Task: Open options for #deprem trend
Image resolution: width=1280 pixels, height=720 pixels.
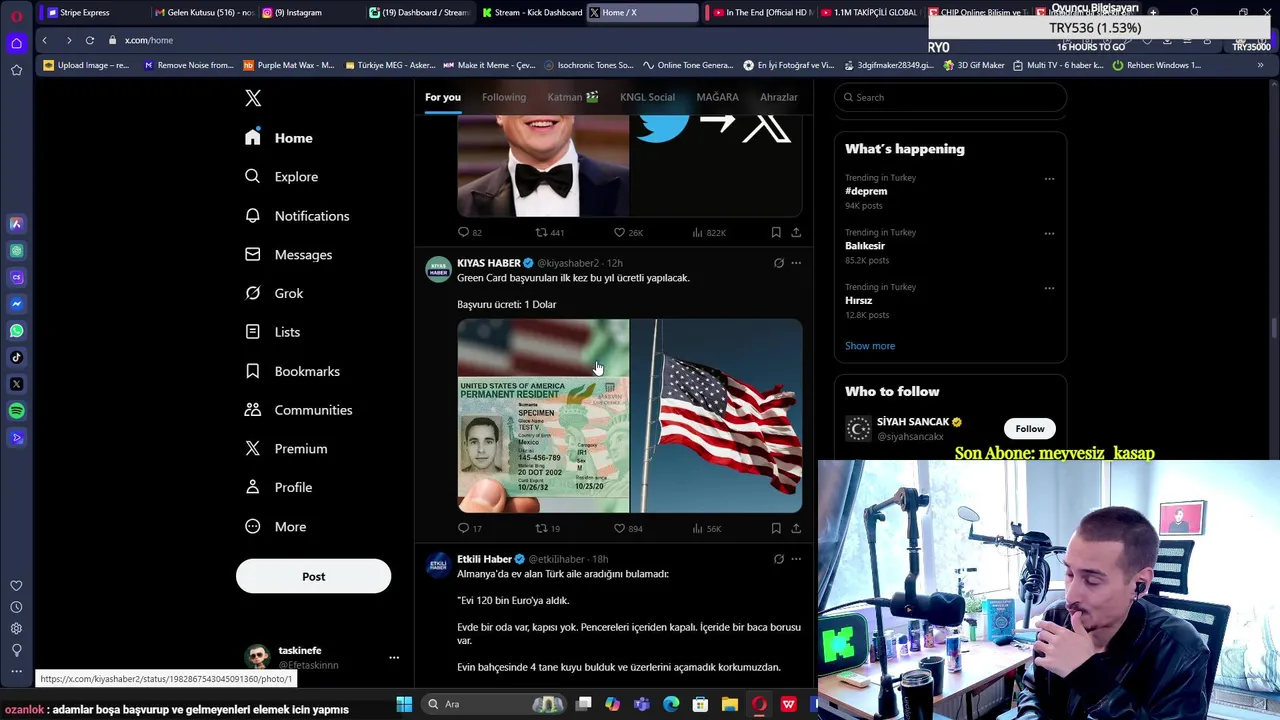Action: tap(1049, 179)
